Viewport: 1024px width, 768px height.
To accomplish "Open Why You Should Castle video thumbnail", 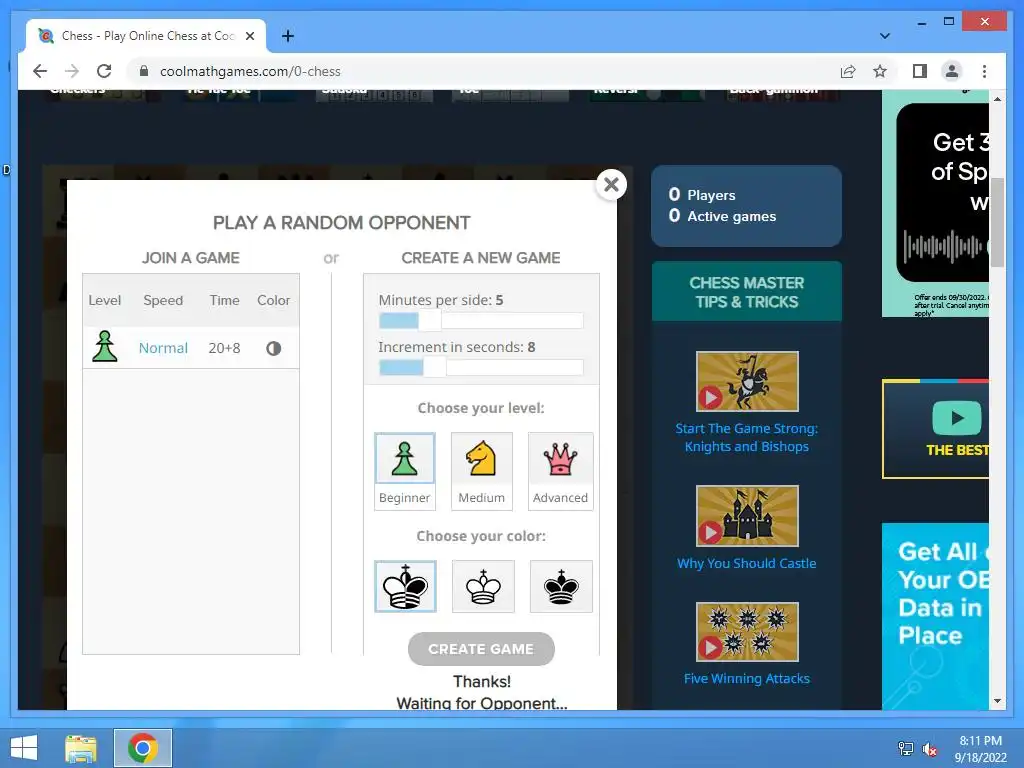I will tap(747, 516).
